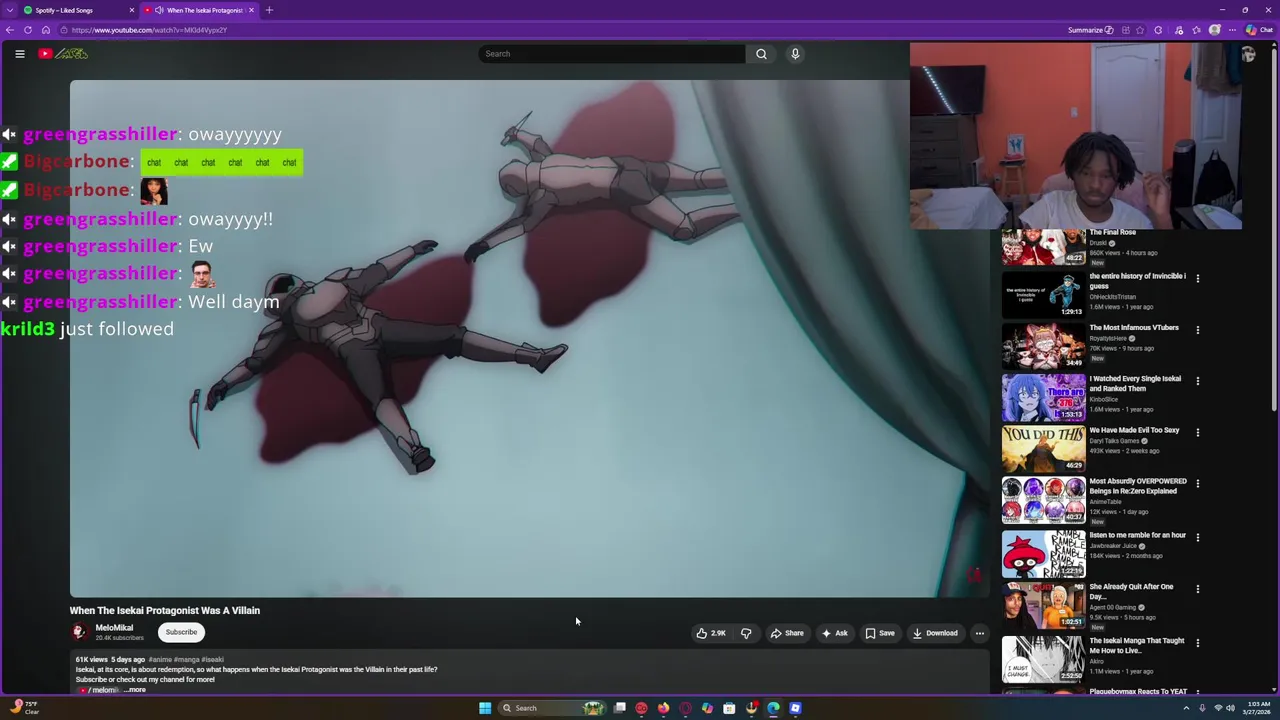Reload the current page
1280x720 pixels.
pos(28,30)
